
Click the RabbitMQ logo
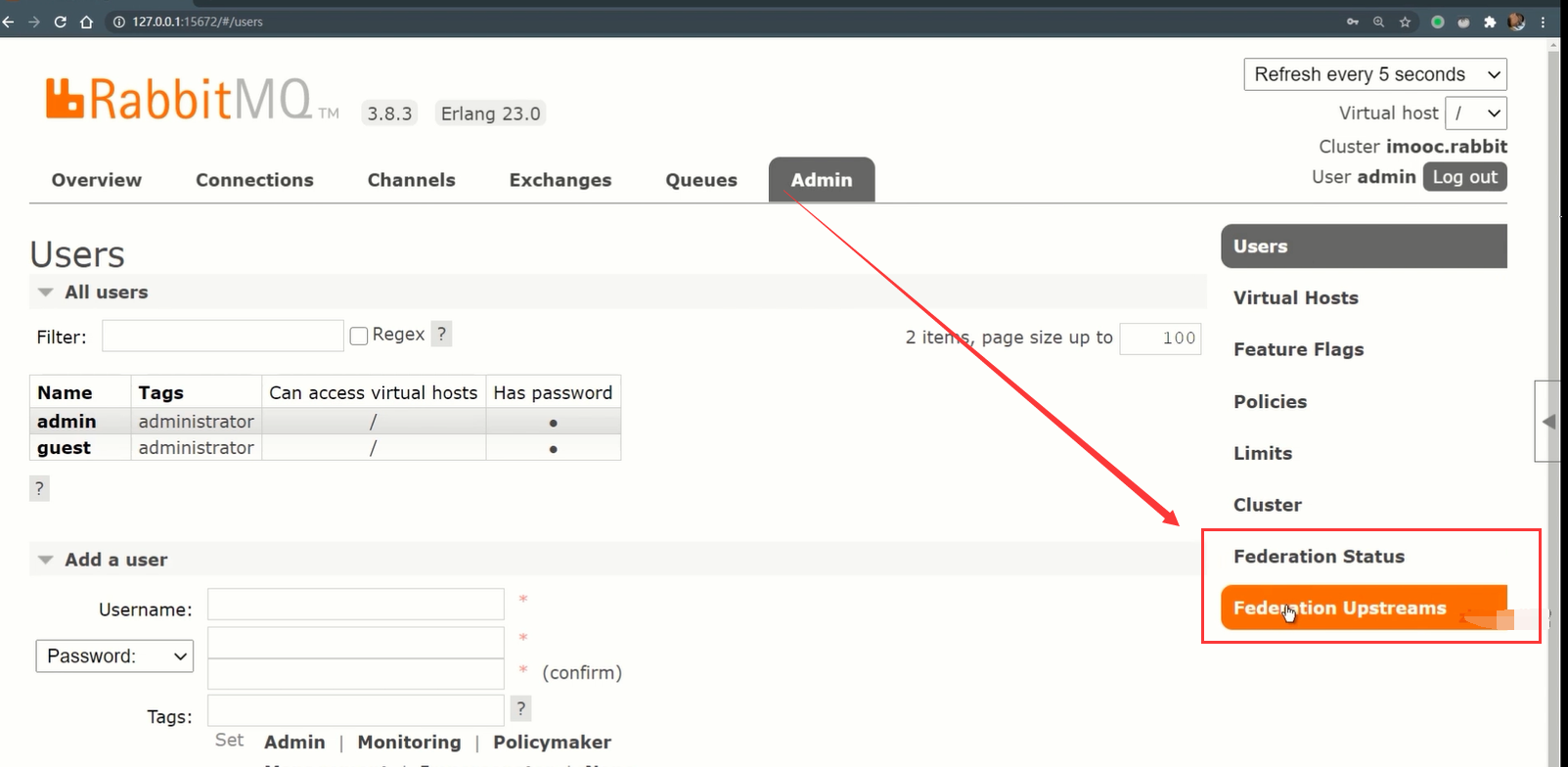click(x=192, y=99)
